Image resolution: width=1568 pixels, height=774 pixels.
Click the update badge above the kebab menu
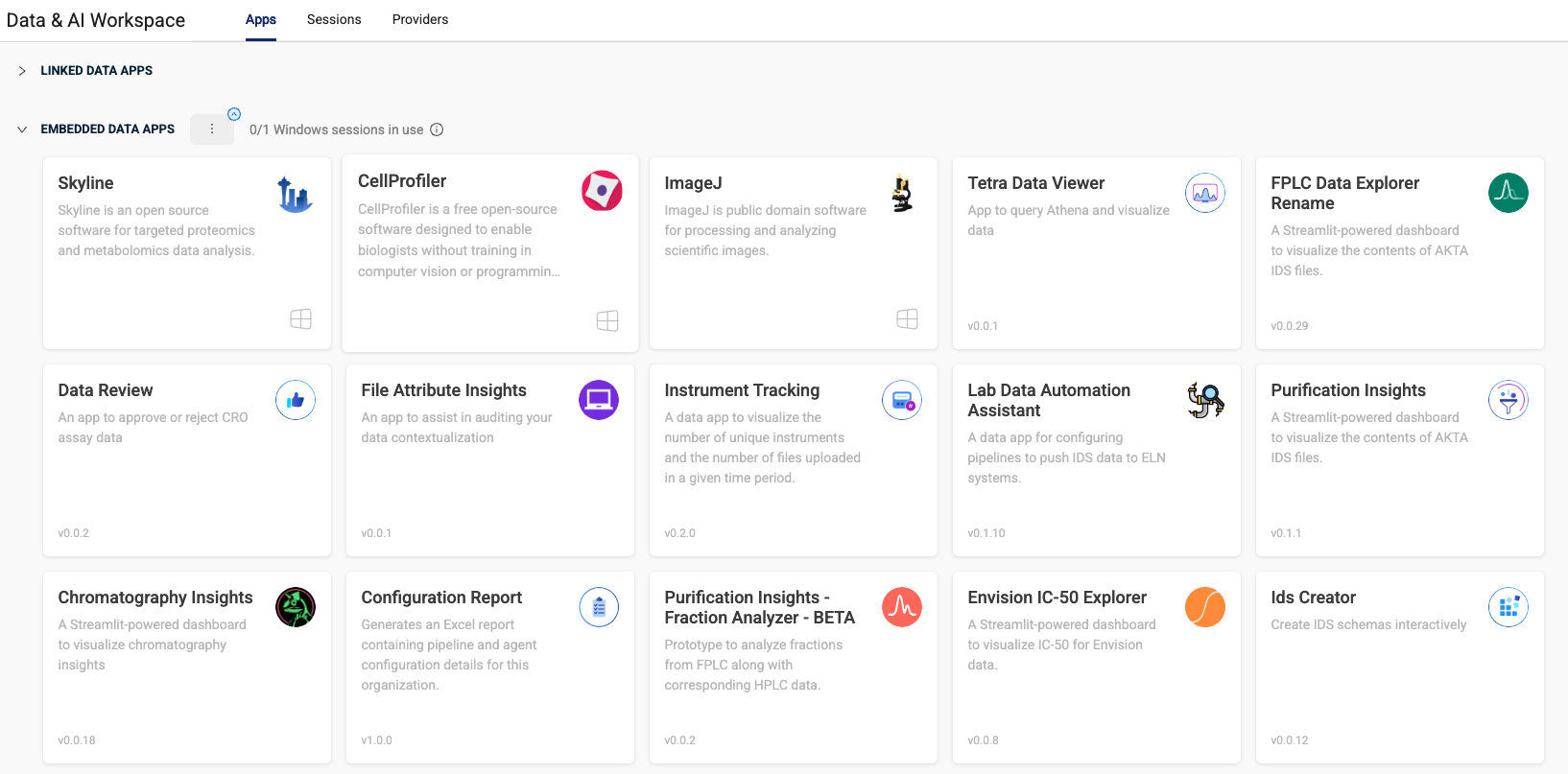[x=234, y=113]
